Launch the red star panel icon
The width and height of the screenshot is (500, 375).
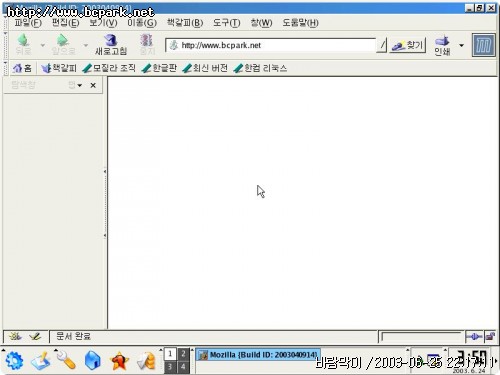[119, 361]
